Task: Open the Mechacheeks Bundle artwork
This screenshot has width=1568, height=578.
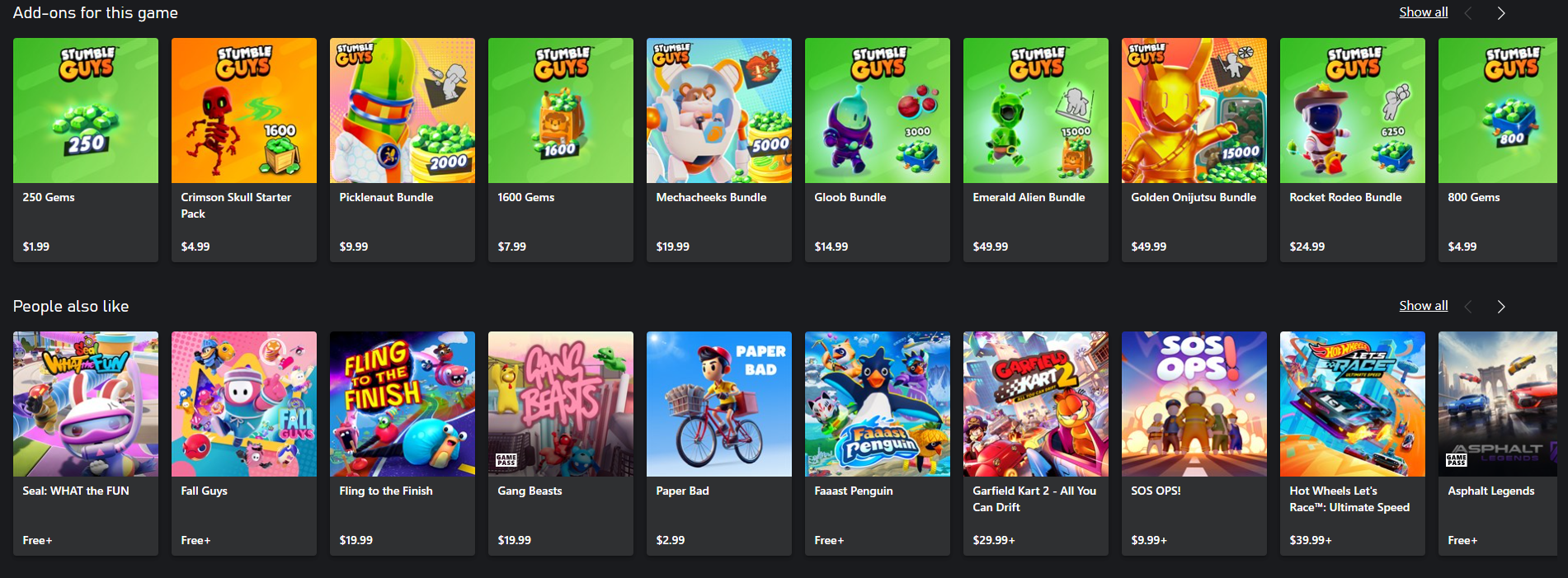Action: coord(719,110)
